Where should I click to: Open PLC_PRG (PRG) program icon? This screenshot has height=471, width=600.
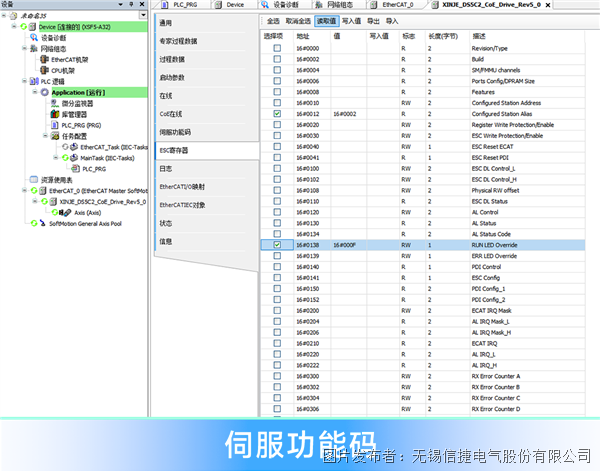(x=54, y=125)
